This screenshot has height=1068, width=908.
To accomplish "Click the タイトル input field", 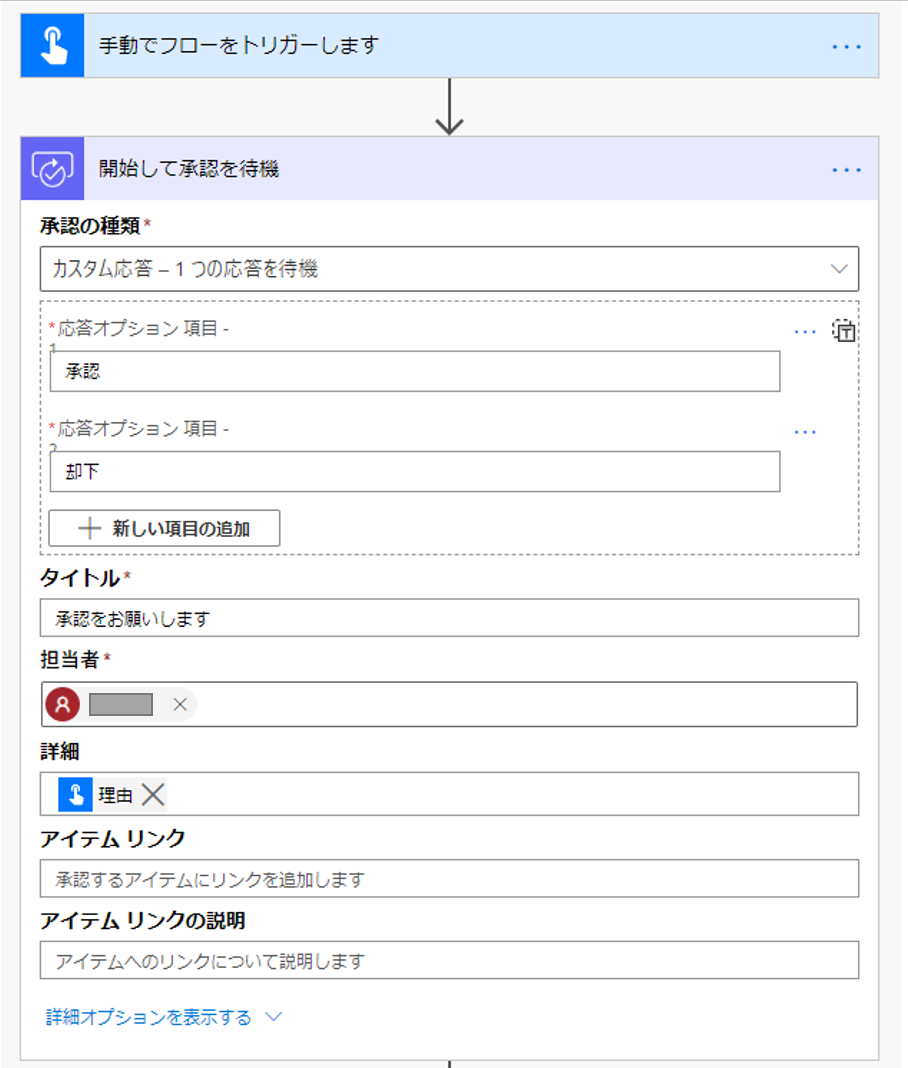I will pos(450,618).
